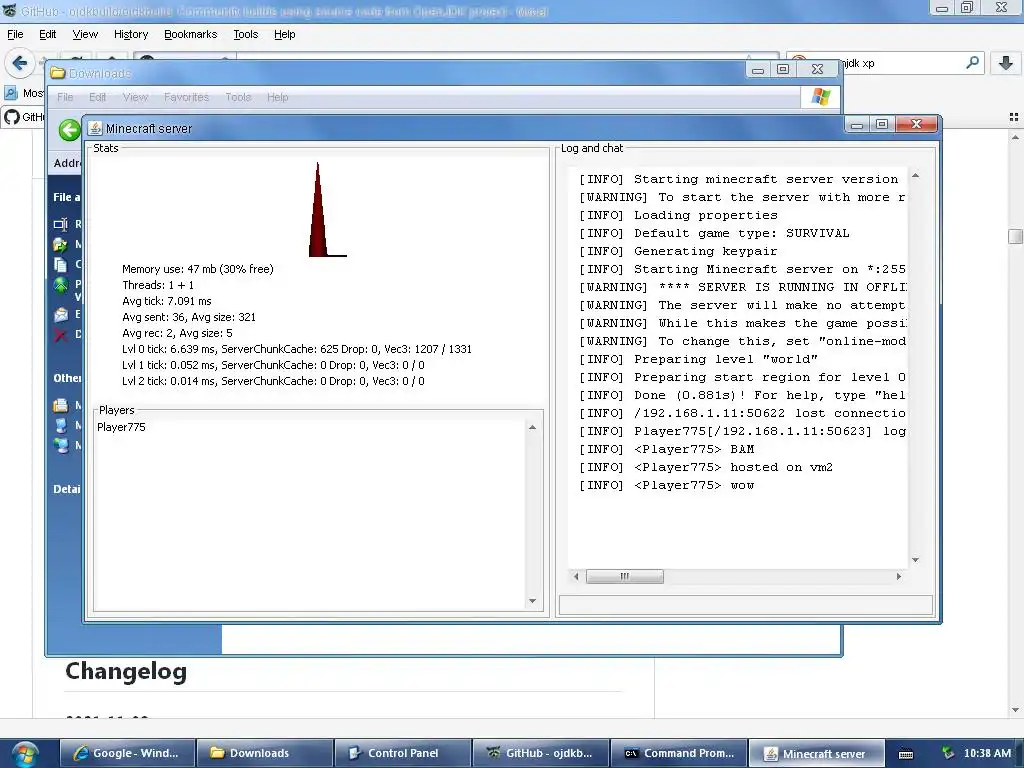Click the Java icon in Minecraft server title bar

pyautogui.click(x=95, y=128)
